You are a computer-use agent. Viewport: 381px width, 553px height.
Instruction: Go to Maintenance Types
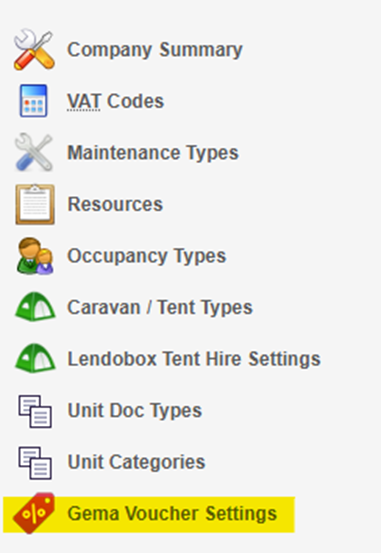point(153,153)
